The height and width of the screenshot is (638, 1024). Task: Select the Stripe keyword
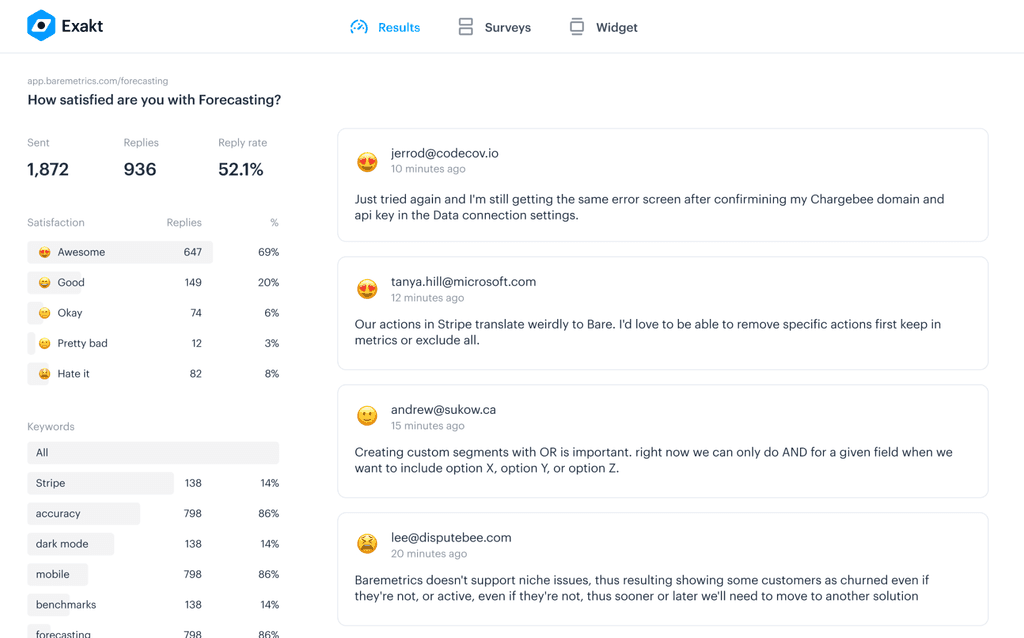153,483
